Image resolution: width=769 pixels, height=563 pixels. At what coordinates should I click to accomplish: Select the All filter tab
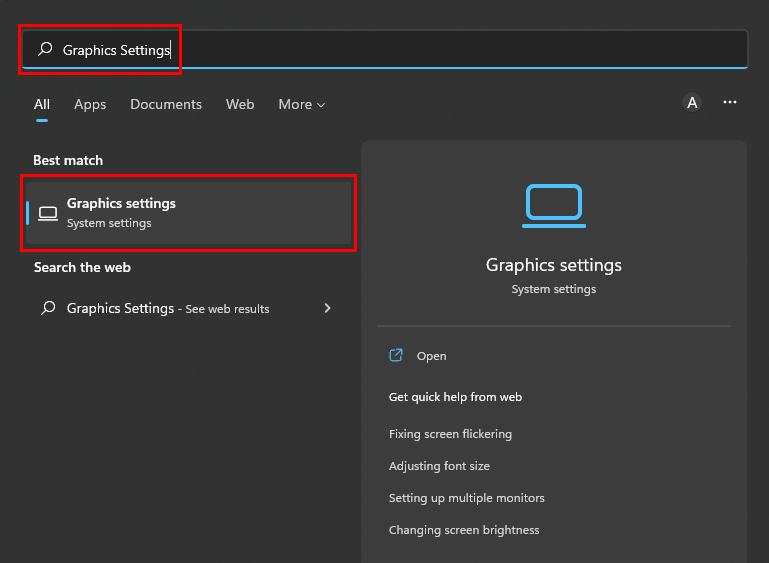click(x=42, y=104)
